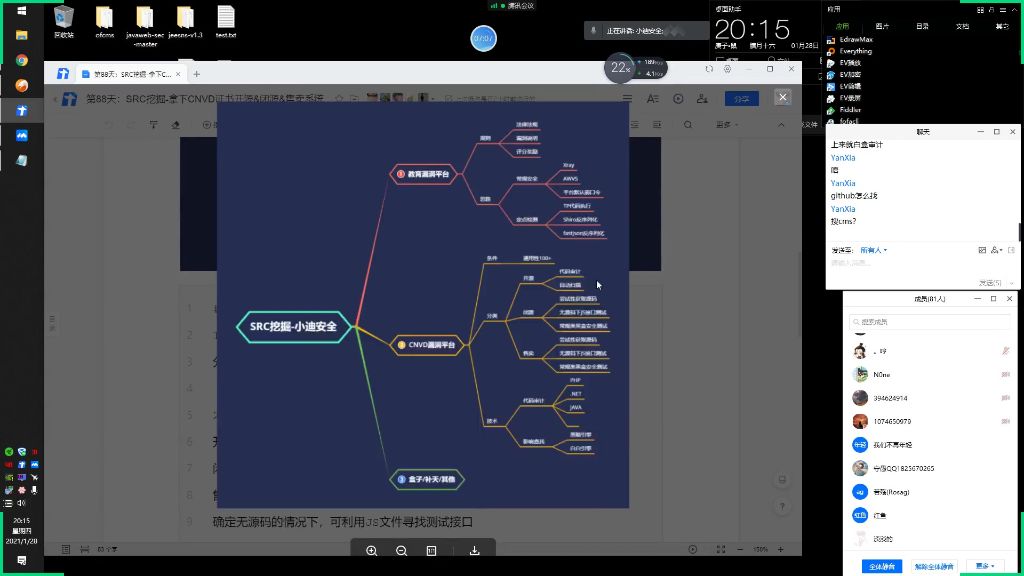This screenshot has height=576, width=1024.
Task: Click 解除全体静音 unmute all button
Action: (934, 566)
